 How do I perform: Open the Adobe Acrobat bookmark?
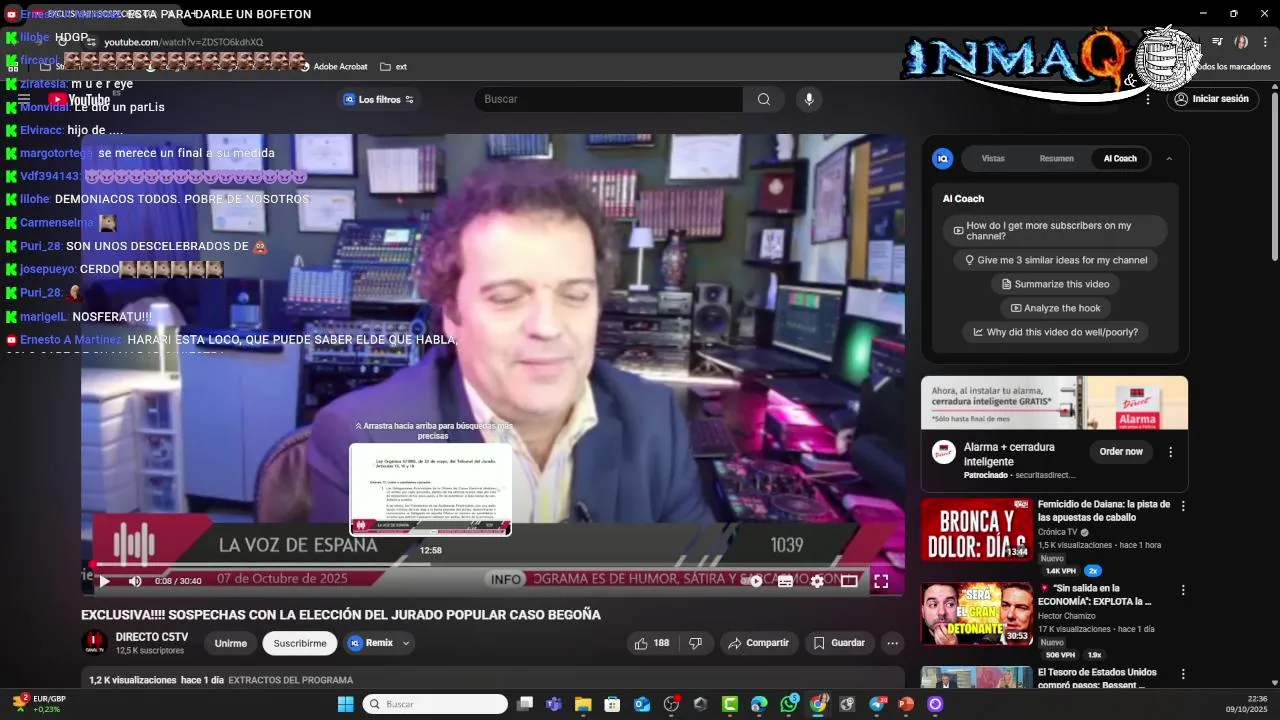click(334, 67)
